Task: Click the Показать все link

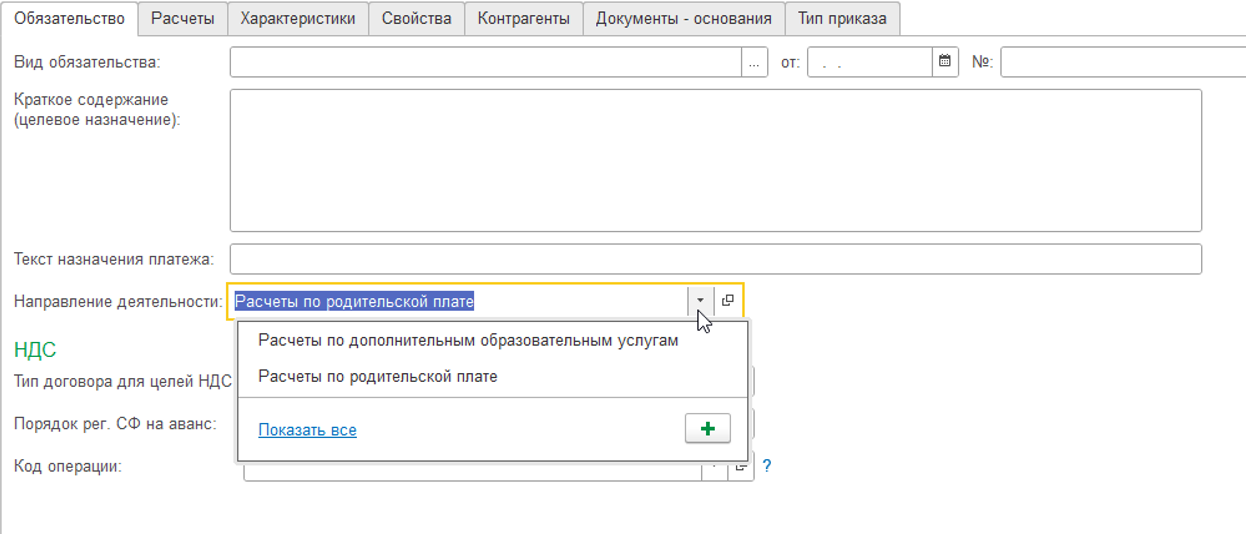Action: coord(307,430)
